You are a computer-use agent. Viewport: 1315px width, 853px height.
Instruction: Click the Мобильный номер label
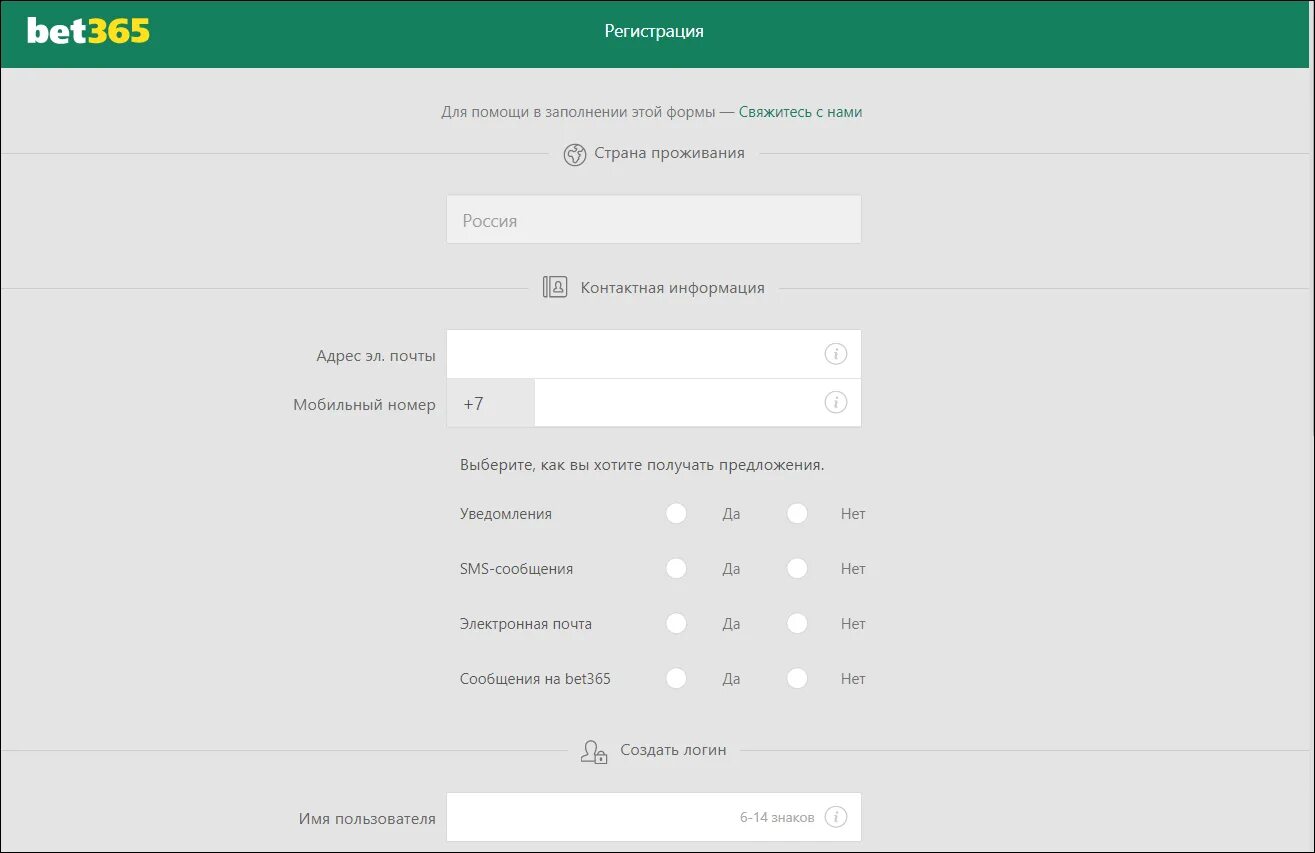364,405
